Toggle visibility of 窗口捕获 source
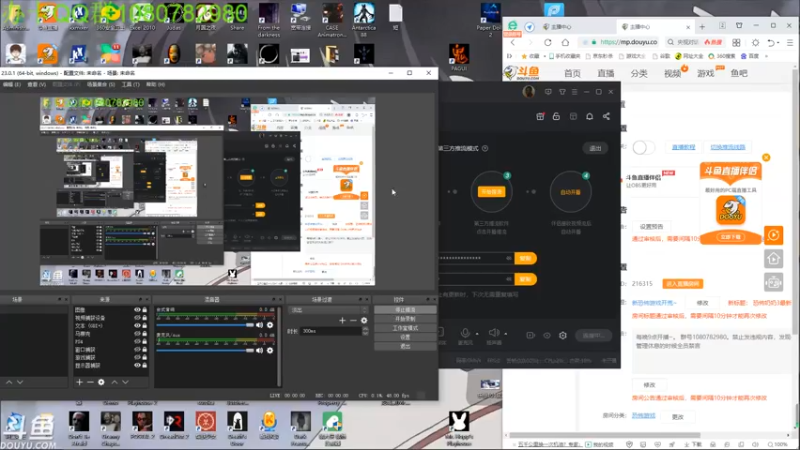Screen dimensions: 800x450 pyautogui.click(x=137, y=349)
